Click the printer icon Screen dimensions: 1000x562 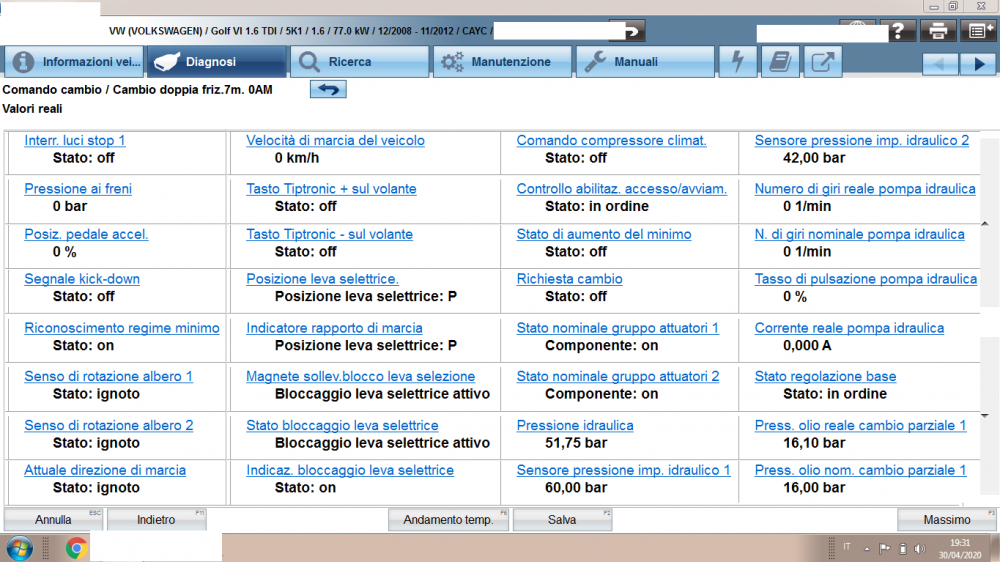coord(938,30)
